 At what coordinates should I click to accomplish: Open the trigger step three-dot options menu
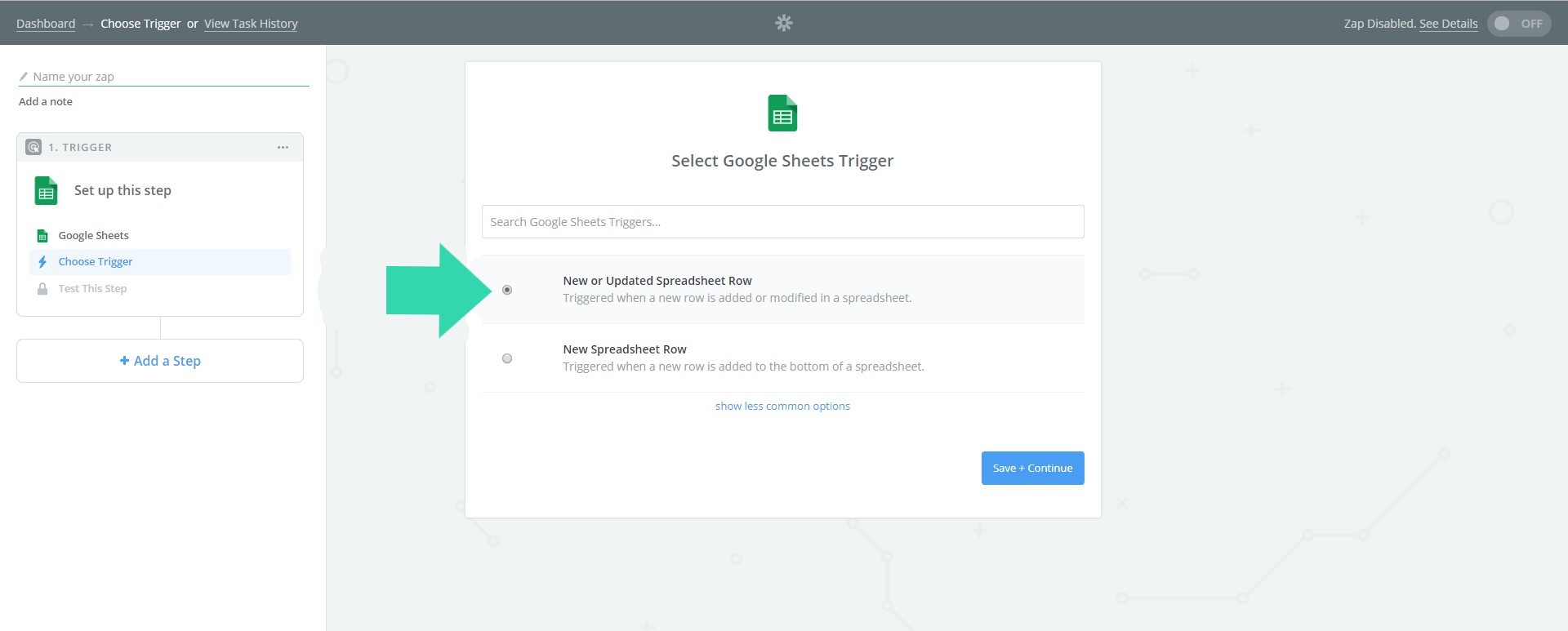coord(283,147)
